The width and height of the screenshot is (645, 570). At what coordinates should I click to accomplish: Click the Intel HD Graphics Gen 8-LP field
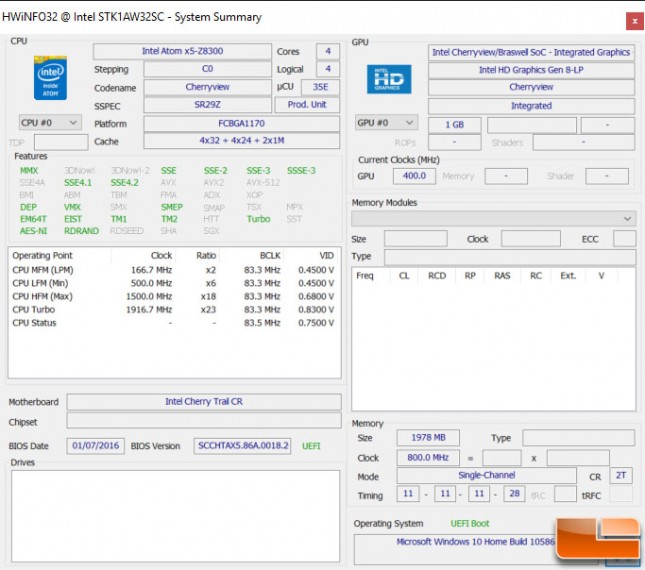click(531, 70)
